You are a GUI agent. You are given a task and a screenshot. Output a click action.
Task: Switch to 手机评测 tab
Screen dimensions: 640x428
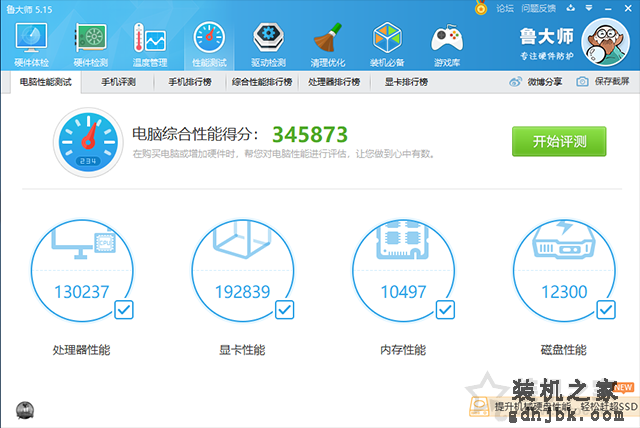pyautogui.click(x=118, y=82)
